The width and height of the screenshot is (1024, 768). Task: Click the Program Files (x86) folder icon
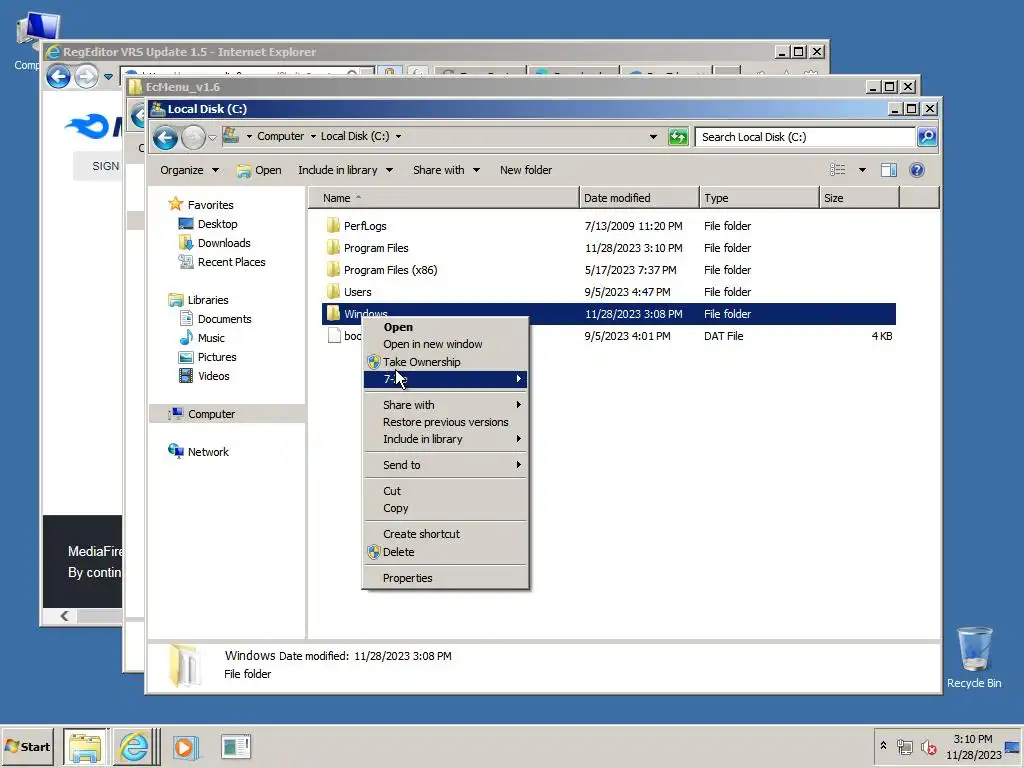pyautogui.click(x=333, y=270)
